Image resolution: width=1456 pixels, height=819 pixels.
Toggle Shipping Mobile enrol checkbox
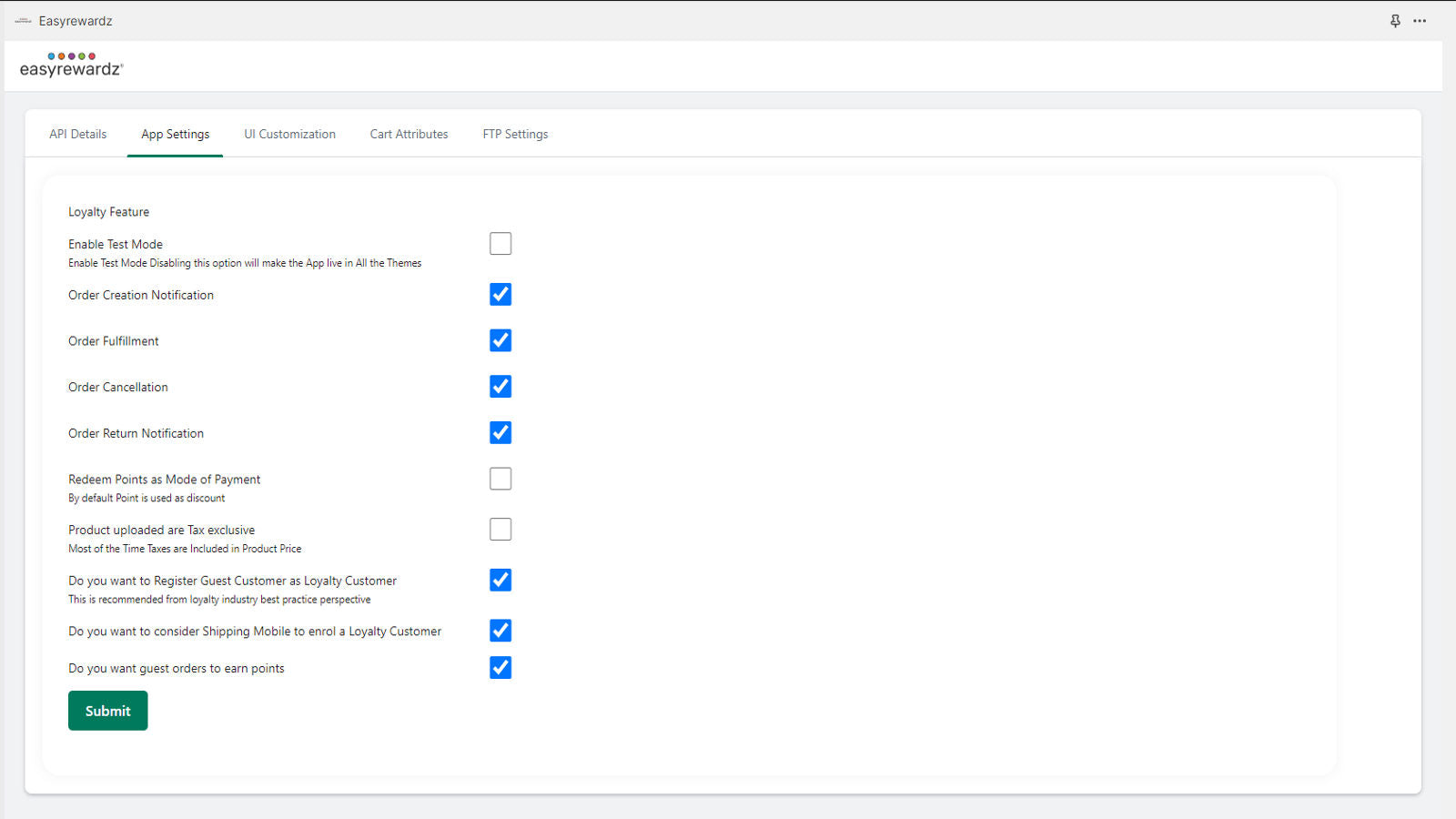(x=500, y=631)
